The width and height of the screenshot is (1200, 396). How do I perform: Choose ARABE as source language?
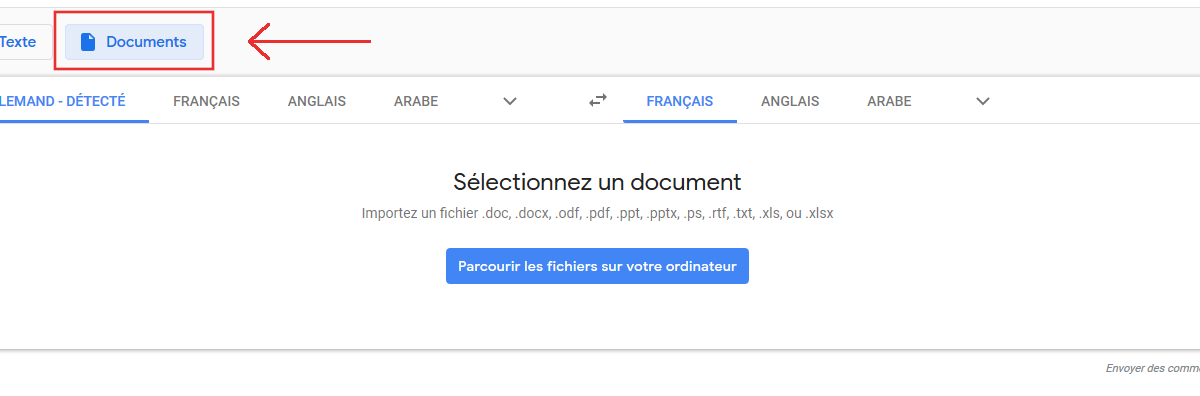tap(416, 101)
